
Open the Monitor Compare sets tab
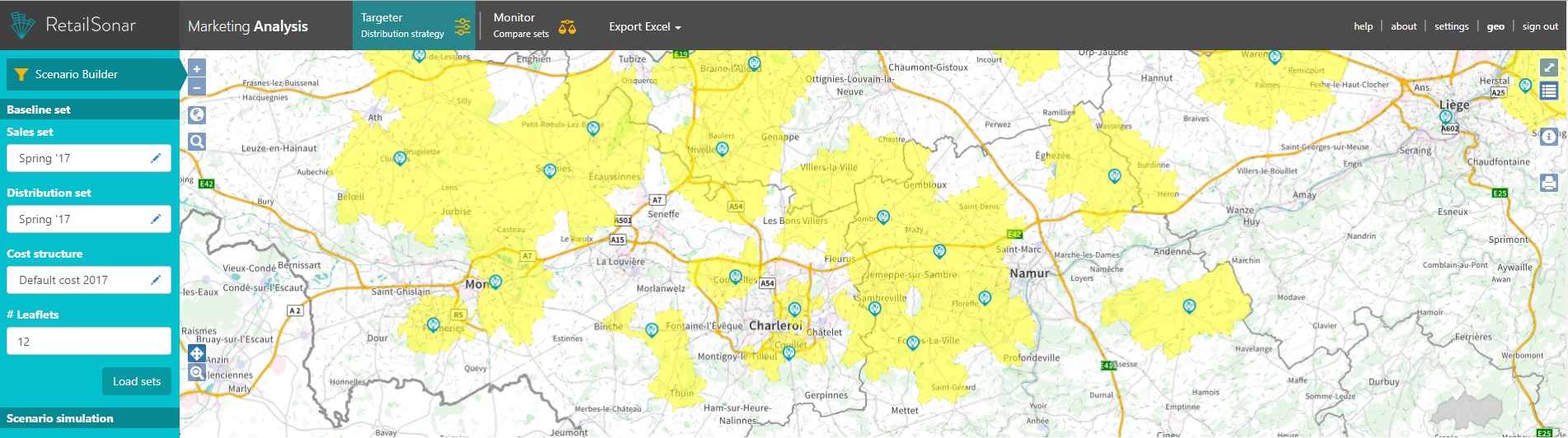click(533, 26)
